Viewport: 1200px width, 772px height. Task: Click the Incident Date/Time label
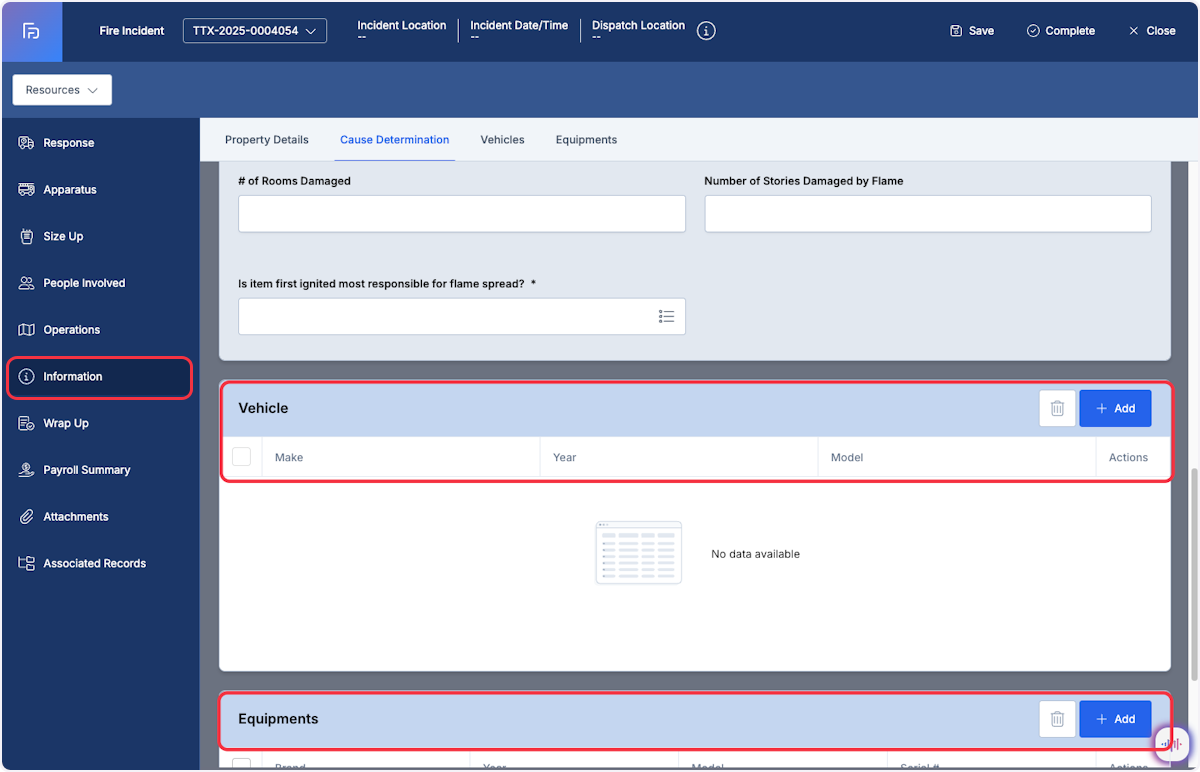(x=519, y=25)
